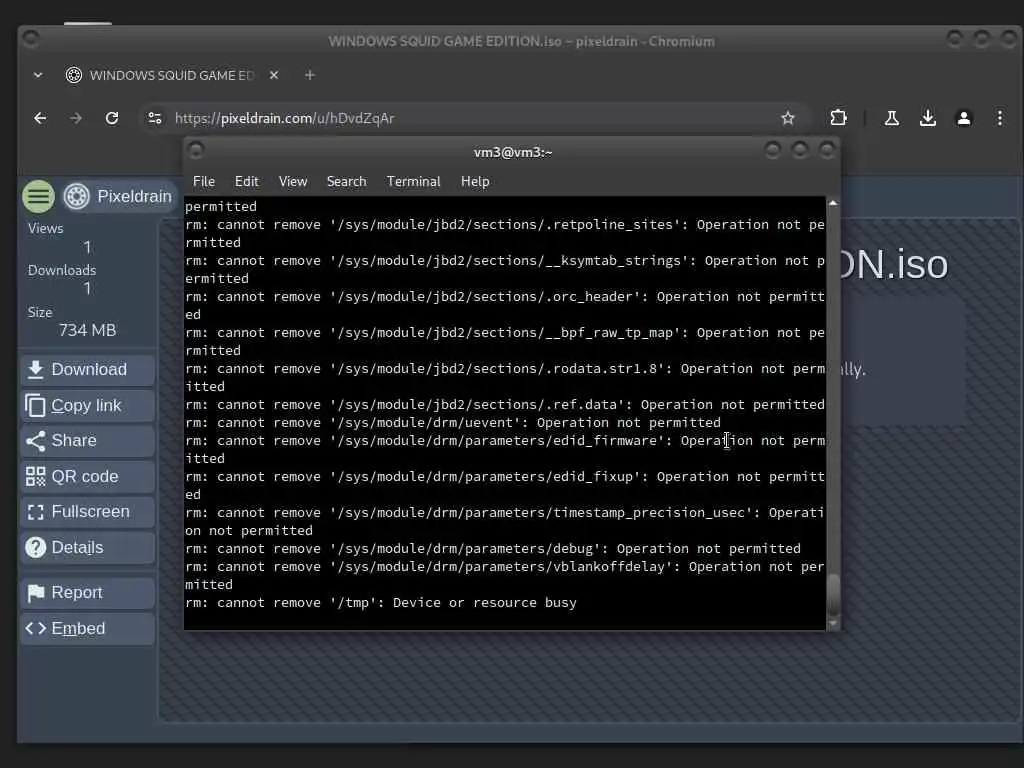
Task: Click the drm/parameters/debug error line
Action: click(x=492, y=549)
